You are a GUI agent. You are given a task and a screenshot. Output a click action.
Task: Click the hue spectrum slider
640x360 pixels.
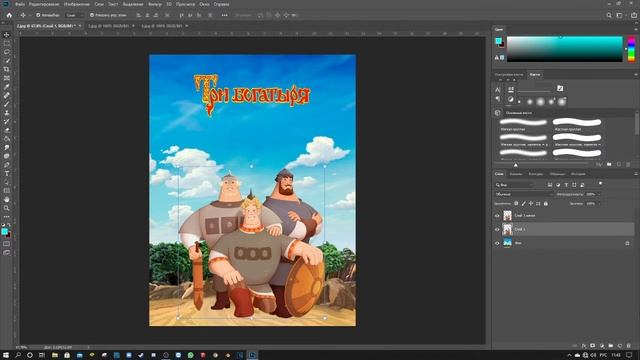pos(631,49)
